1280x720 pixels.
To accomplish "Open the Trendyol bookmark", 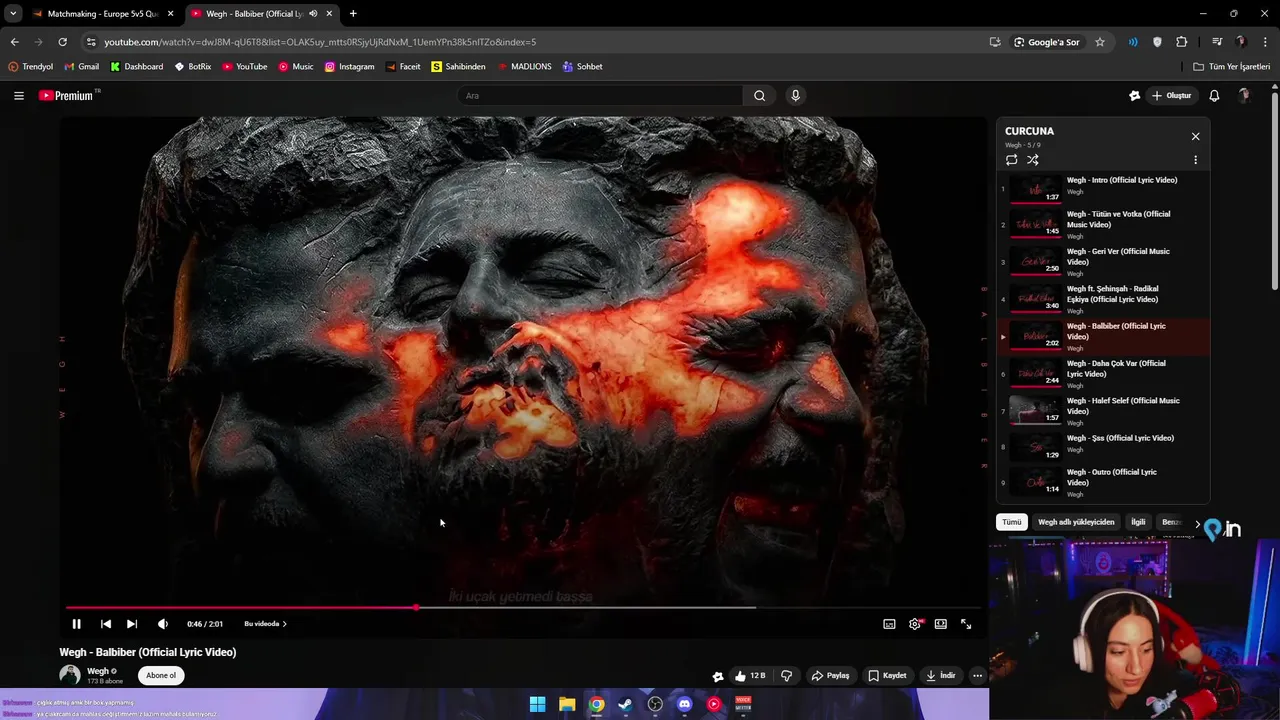I will click(x=30, y=67).
